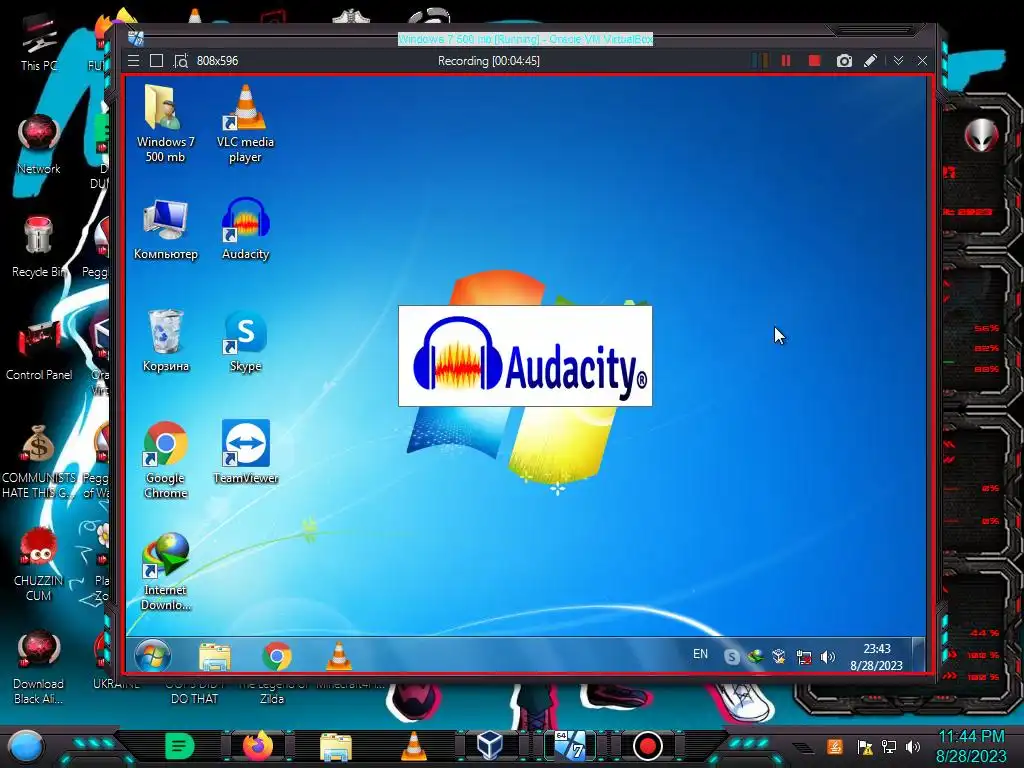The width and height of the screenshot is (1024, 768).
Task: Select the Audacity desktop shortcut
Action: click(246, 230)
